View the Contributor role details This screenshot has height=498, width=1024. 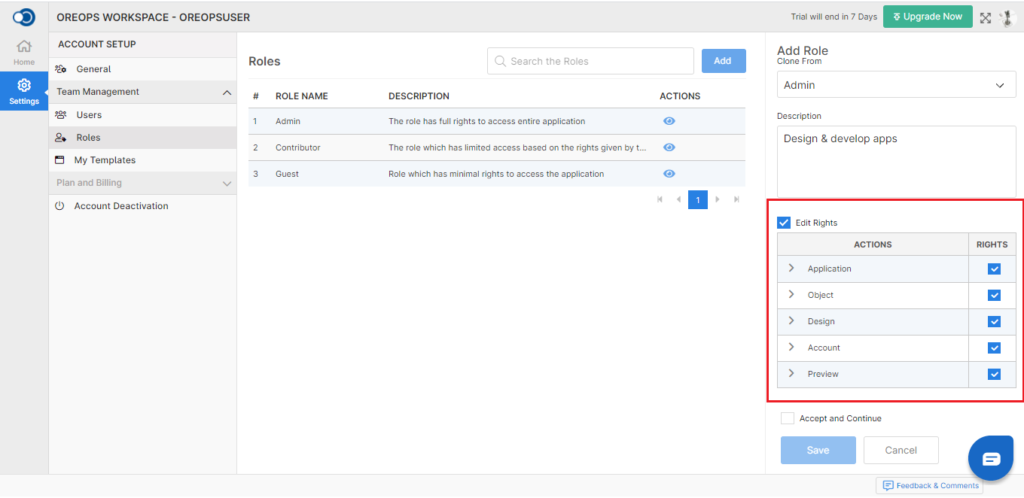point(669,148)
